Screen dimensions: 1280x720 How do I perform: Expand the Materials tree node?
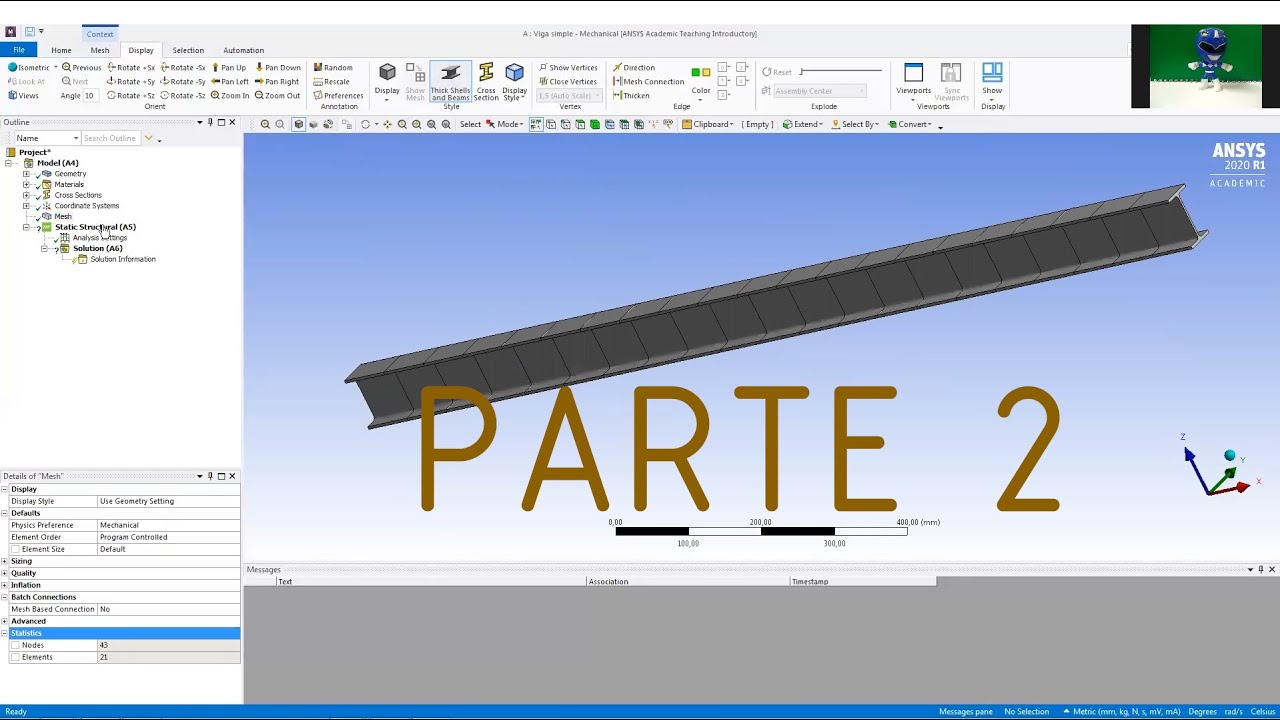click(26, 185)
